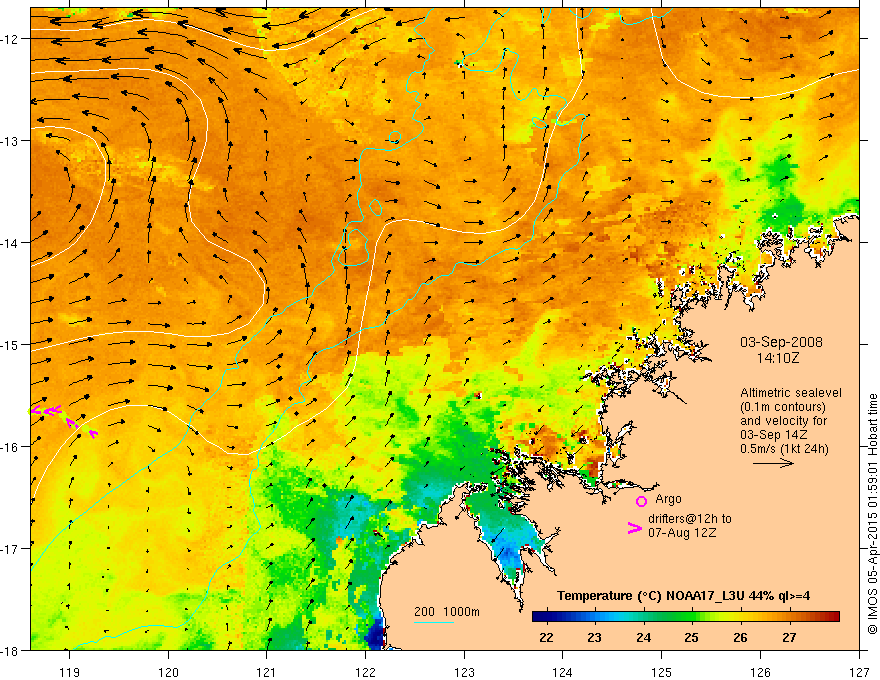Click the longitude axis label 123
The width and height of the screenshot is (880, 680).
pos(464,672)
